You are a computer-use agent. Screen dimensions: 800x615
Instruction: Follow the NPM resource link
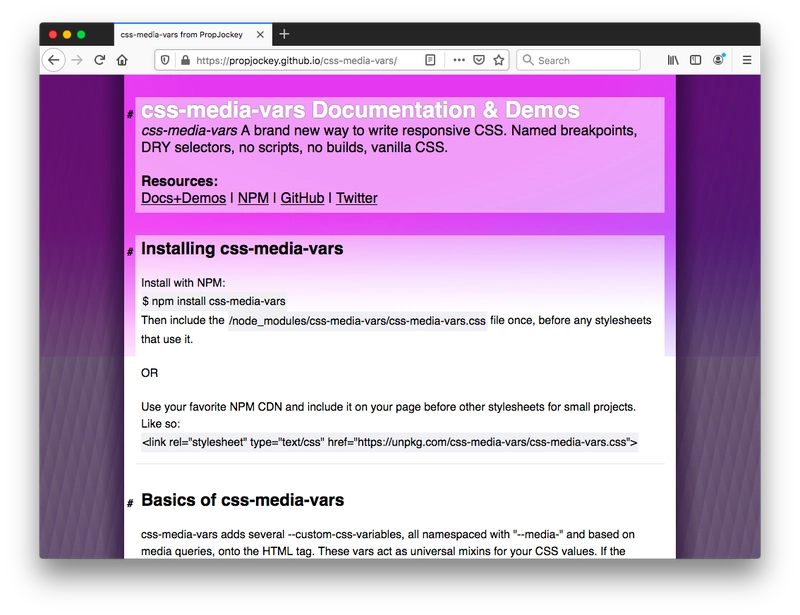point(253,198)
